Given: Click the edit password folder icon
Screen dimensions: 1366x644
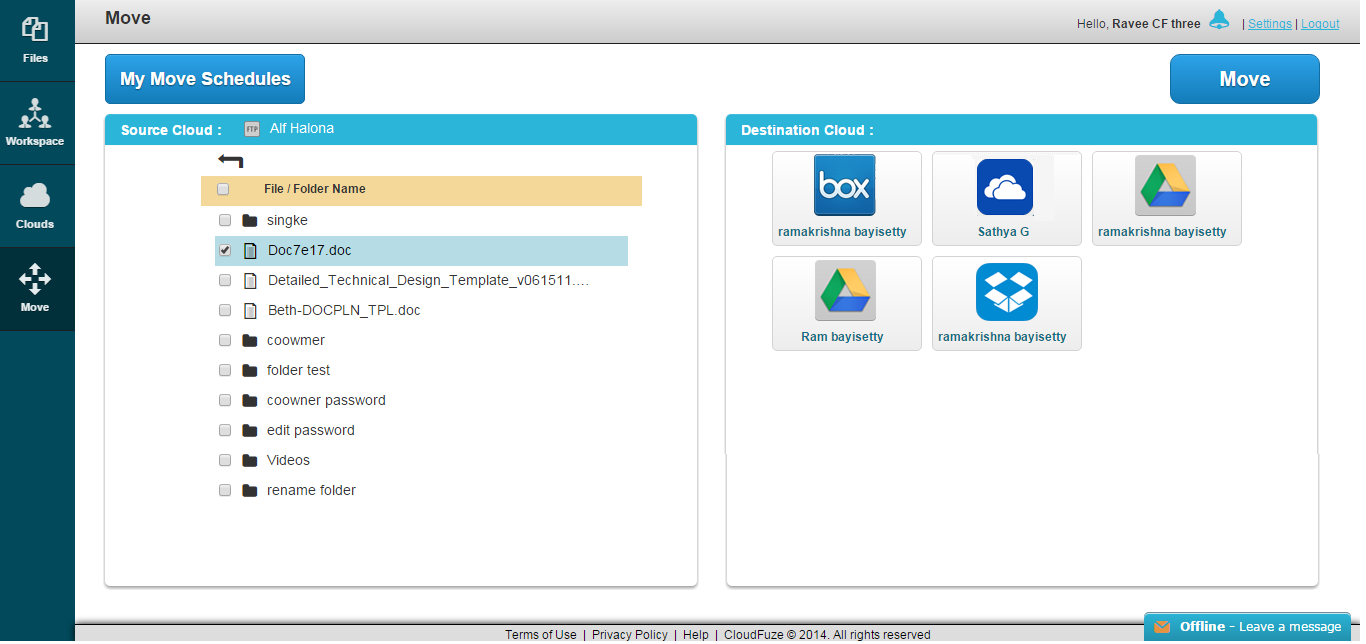Looking at the screenshot, I should point(250,430).
